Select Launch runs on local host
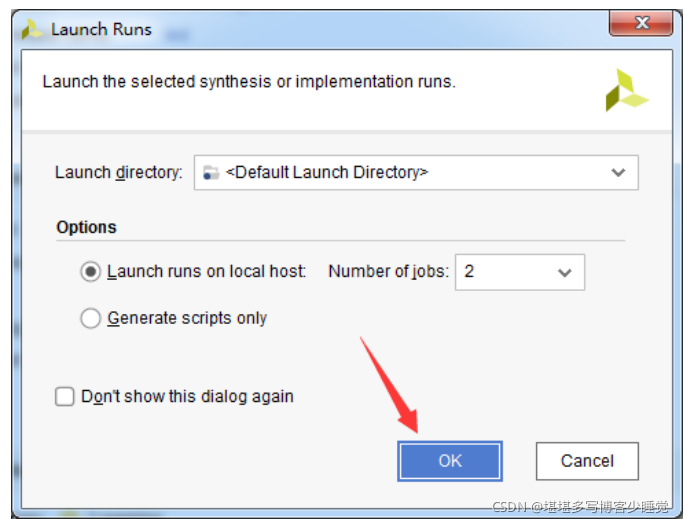This screenshot has width=684, height=523. [91, 271]
